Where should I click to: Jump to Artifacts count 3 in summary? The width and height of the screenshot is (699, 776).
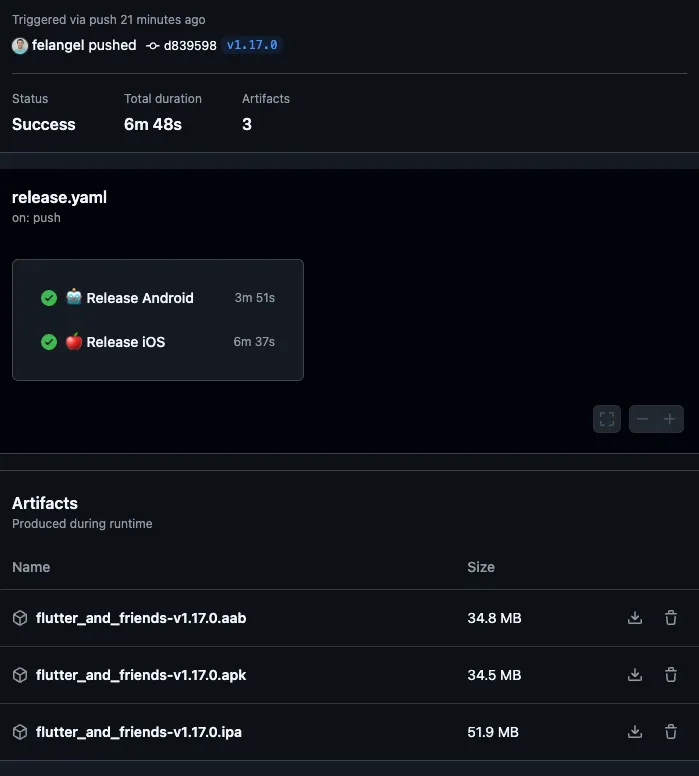(x=247, y=124)
